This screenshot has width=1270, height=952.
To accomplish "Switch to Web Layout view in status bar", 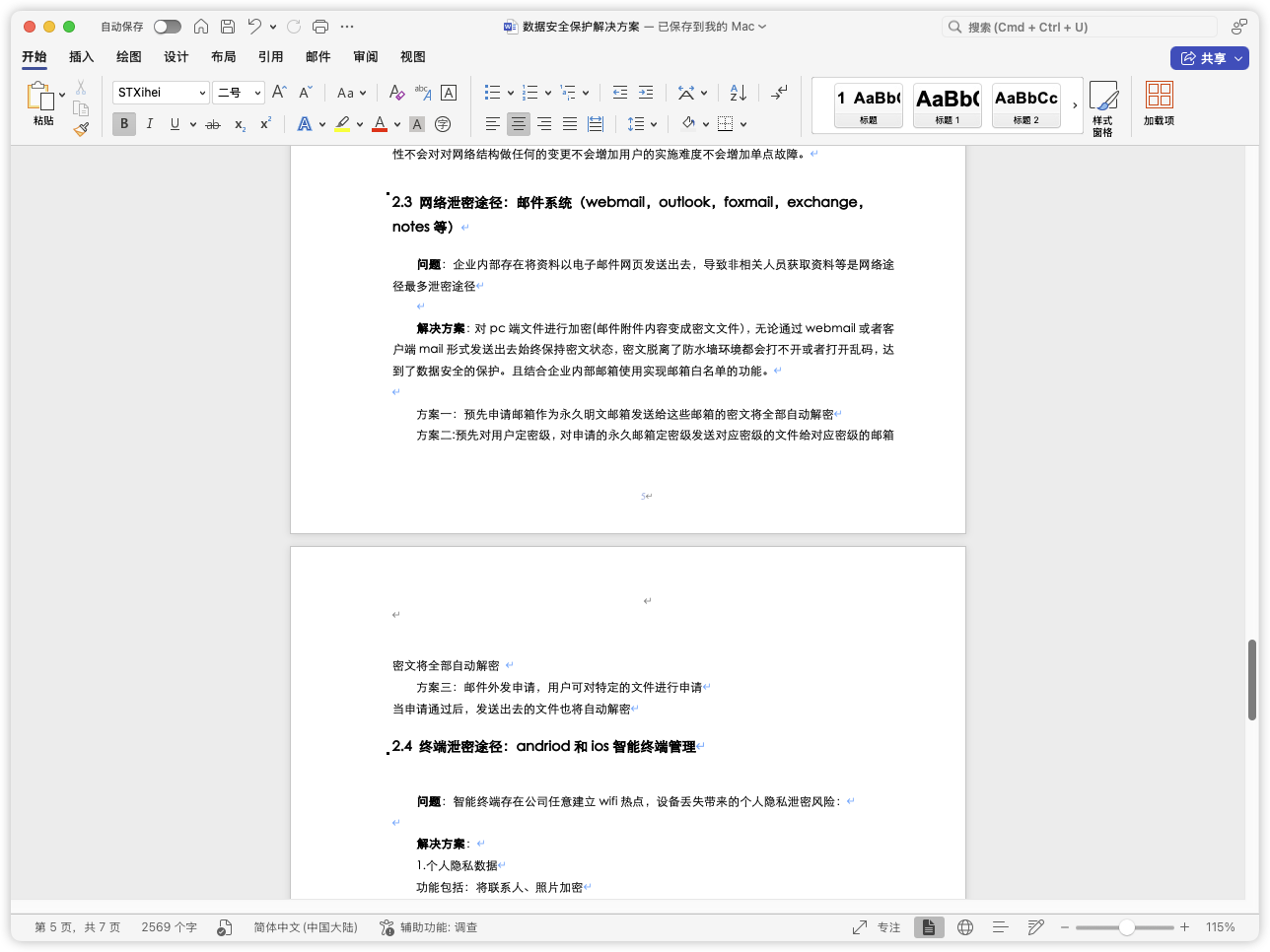I will coord(965,927).
